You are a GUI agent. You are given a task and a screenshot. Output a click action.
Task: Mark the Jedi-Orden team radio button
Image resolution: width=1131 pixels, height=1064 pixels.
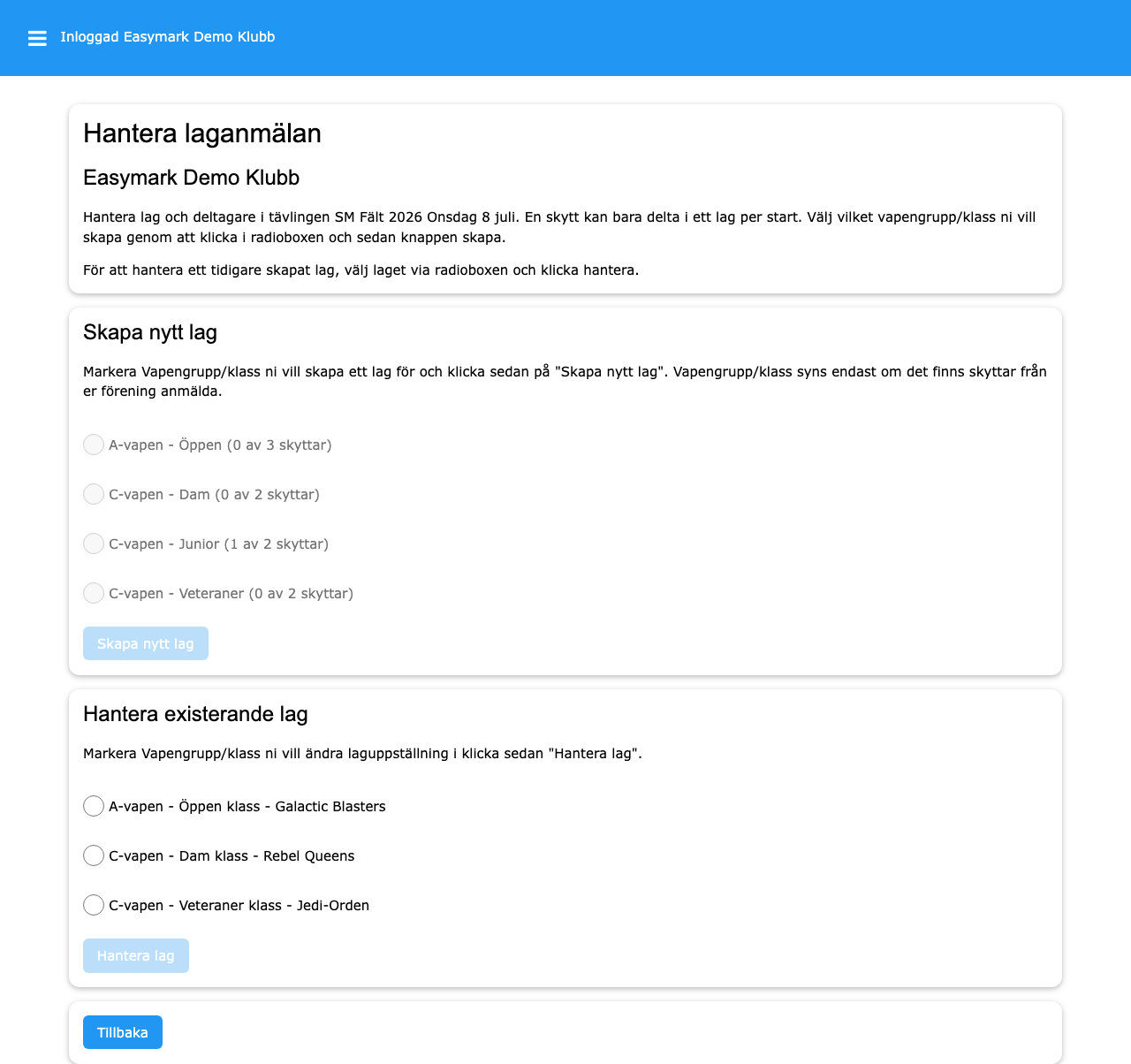coord(94,905)
